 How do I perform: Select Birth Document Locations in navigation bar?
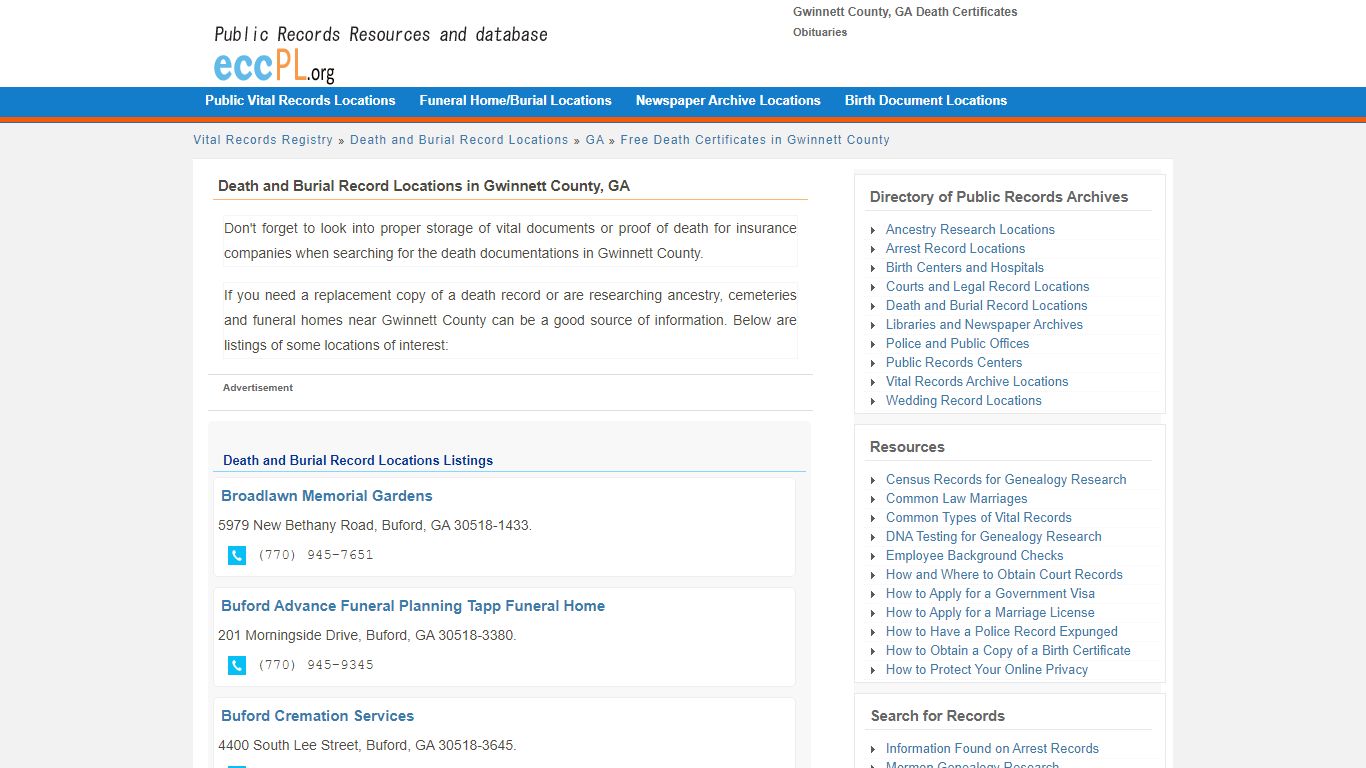926,101
